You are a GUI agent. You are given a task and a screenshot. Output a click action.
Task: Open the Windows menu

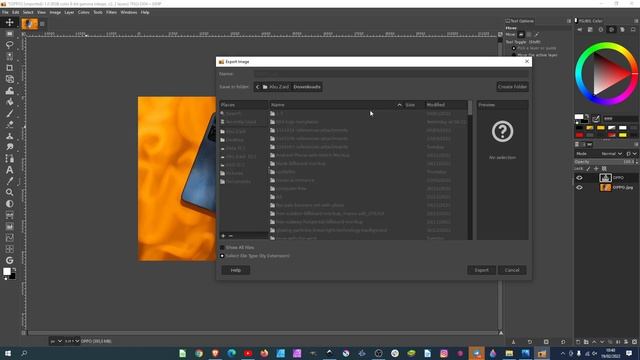[x=129, y=12]
